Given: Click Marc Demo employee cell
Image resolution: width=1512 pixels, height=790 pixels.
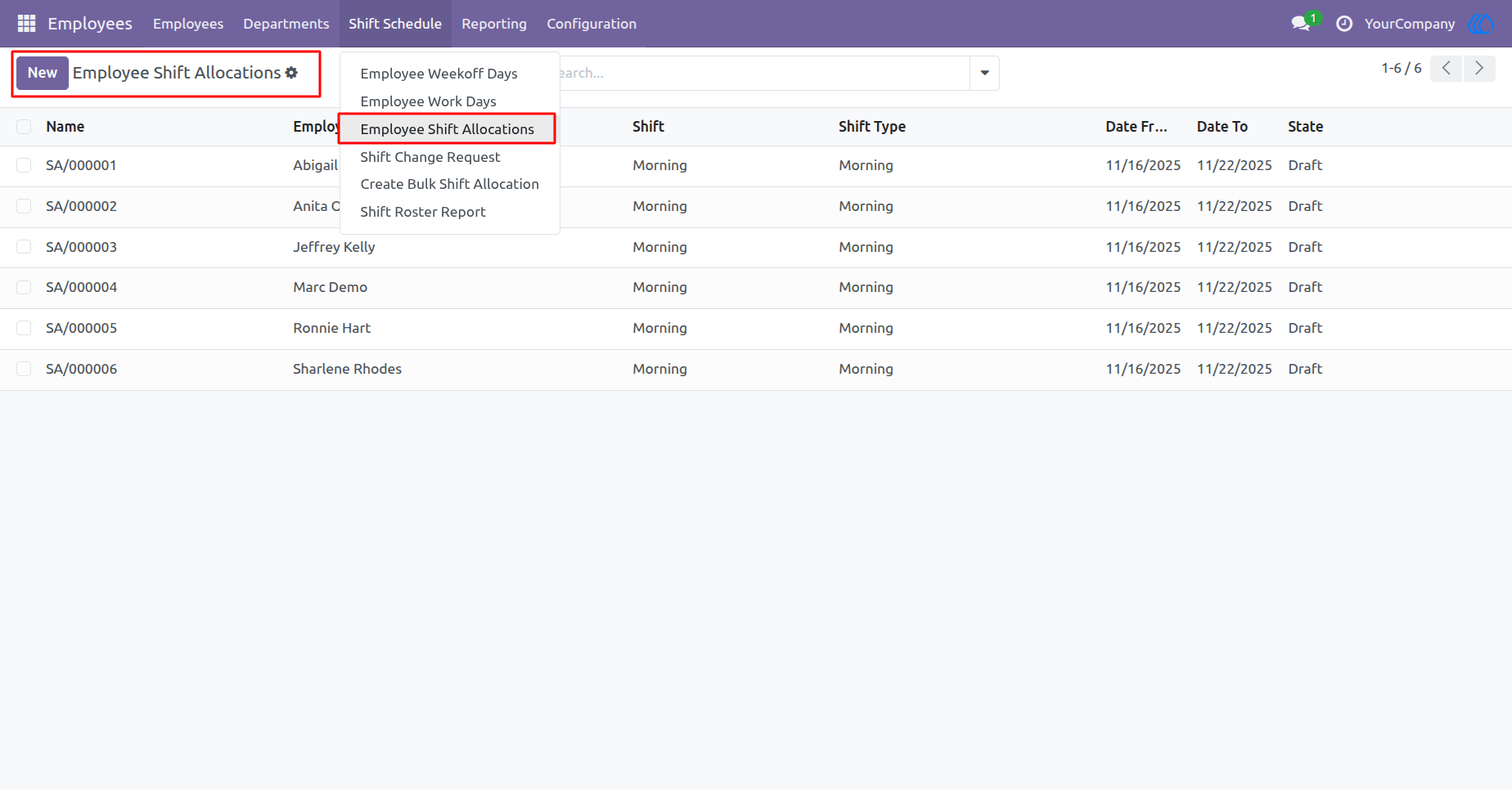Looking at the screenshot, I should (331, 287).
